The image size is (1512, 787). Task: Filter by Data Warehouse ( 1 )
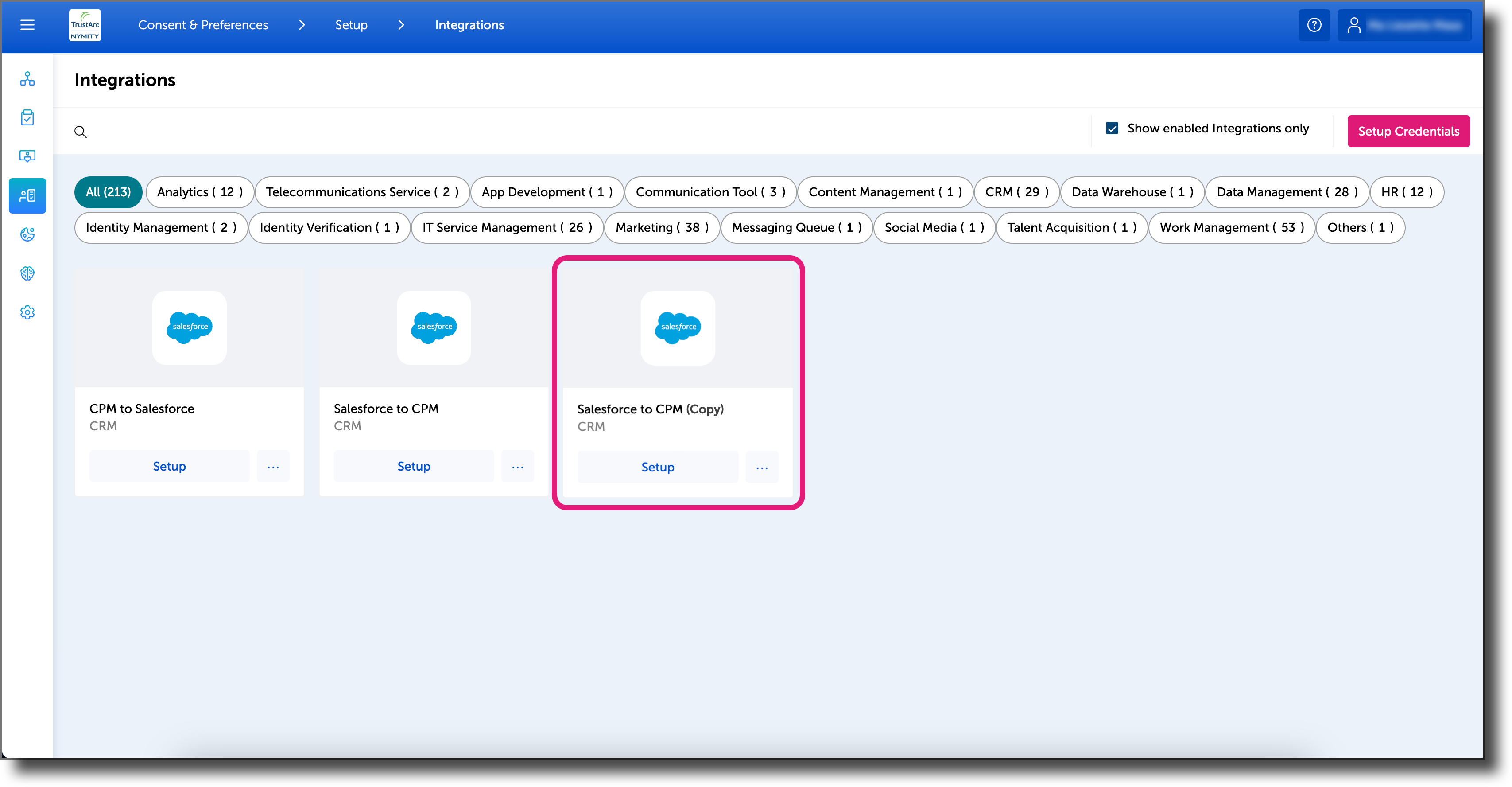[x=1132, y=192]
